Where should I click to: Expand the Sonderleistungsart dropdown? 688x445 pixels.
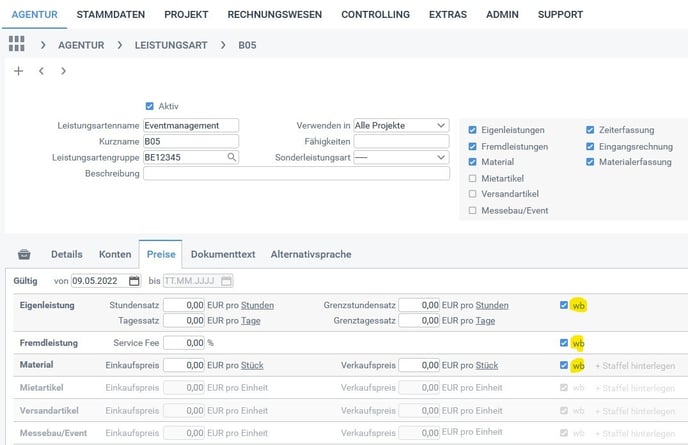click(400, 158)
